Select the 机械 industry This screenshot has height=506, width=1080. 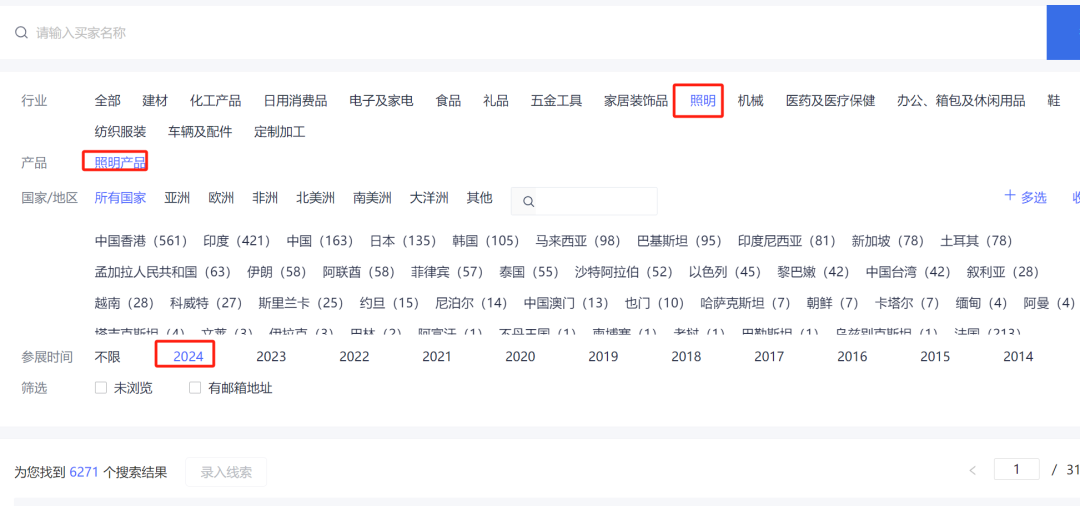click(751, 101)
